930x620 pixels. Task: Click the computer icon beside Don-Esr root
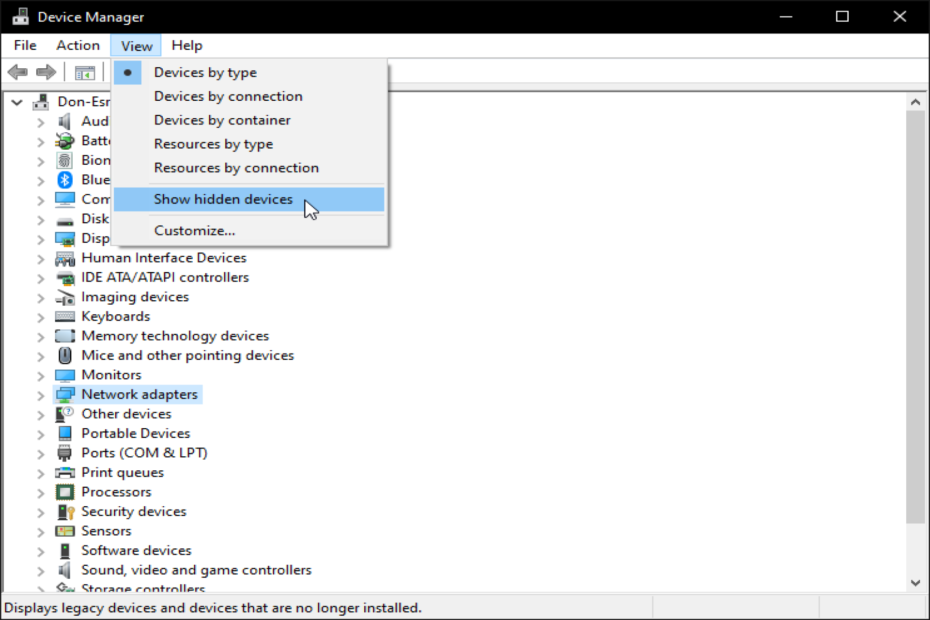coord(41,101)
